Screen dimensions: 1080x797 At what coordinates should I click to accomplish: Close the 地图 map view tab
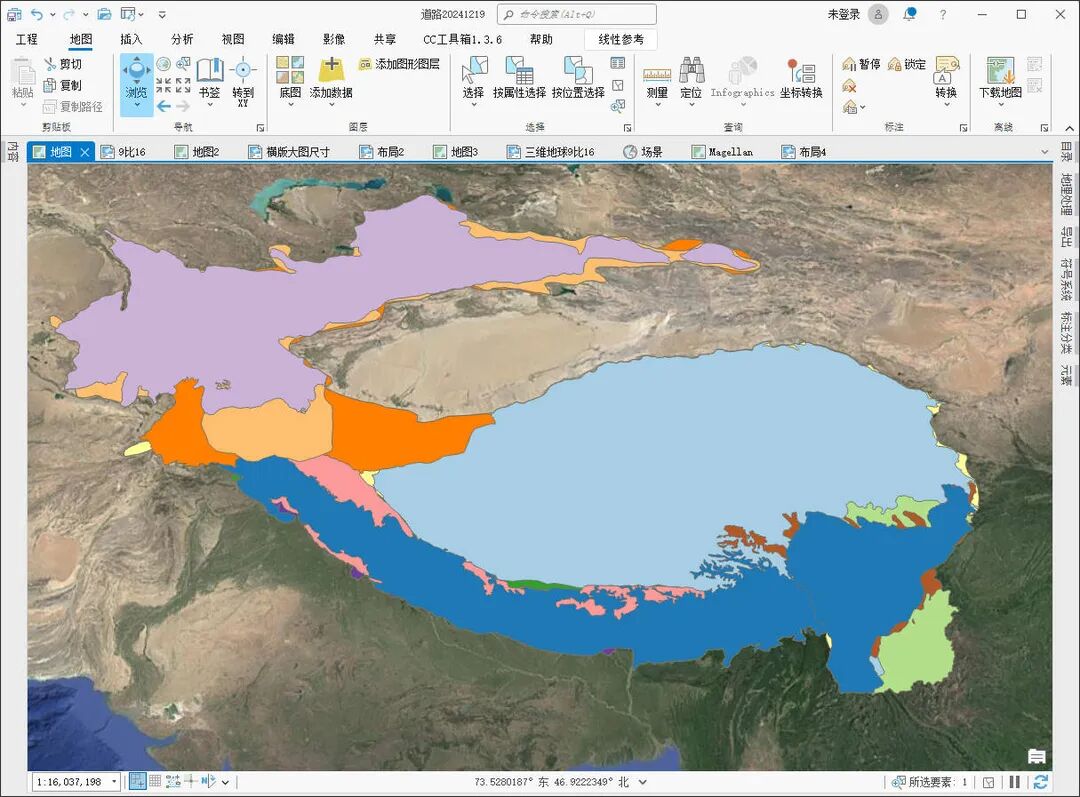coord(85,152)
